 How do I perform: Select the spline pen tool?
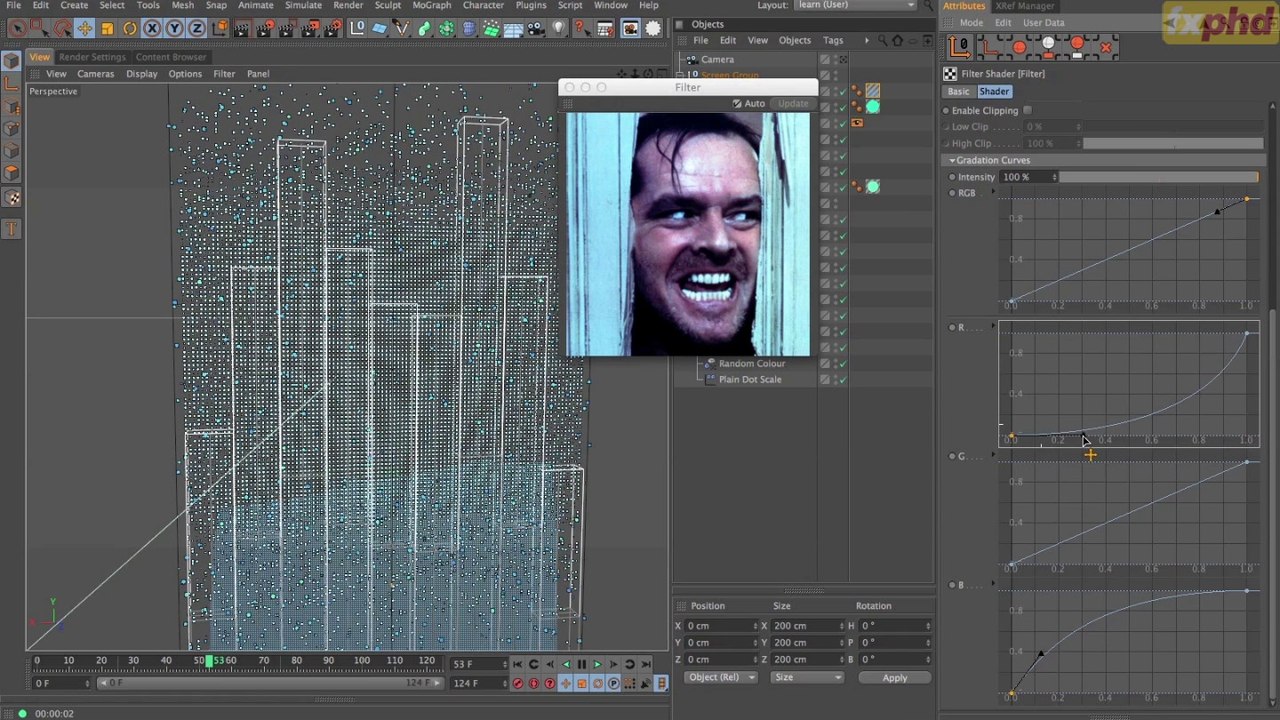(x=402, y=28)
